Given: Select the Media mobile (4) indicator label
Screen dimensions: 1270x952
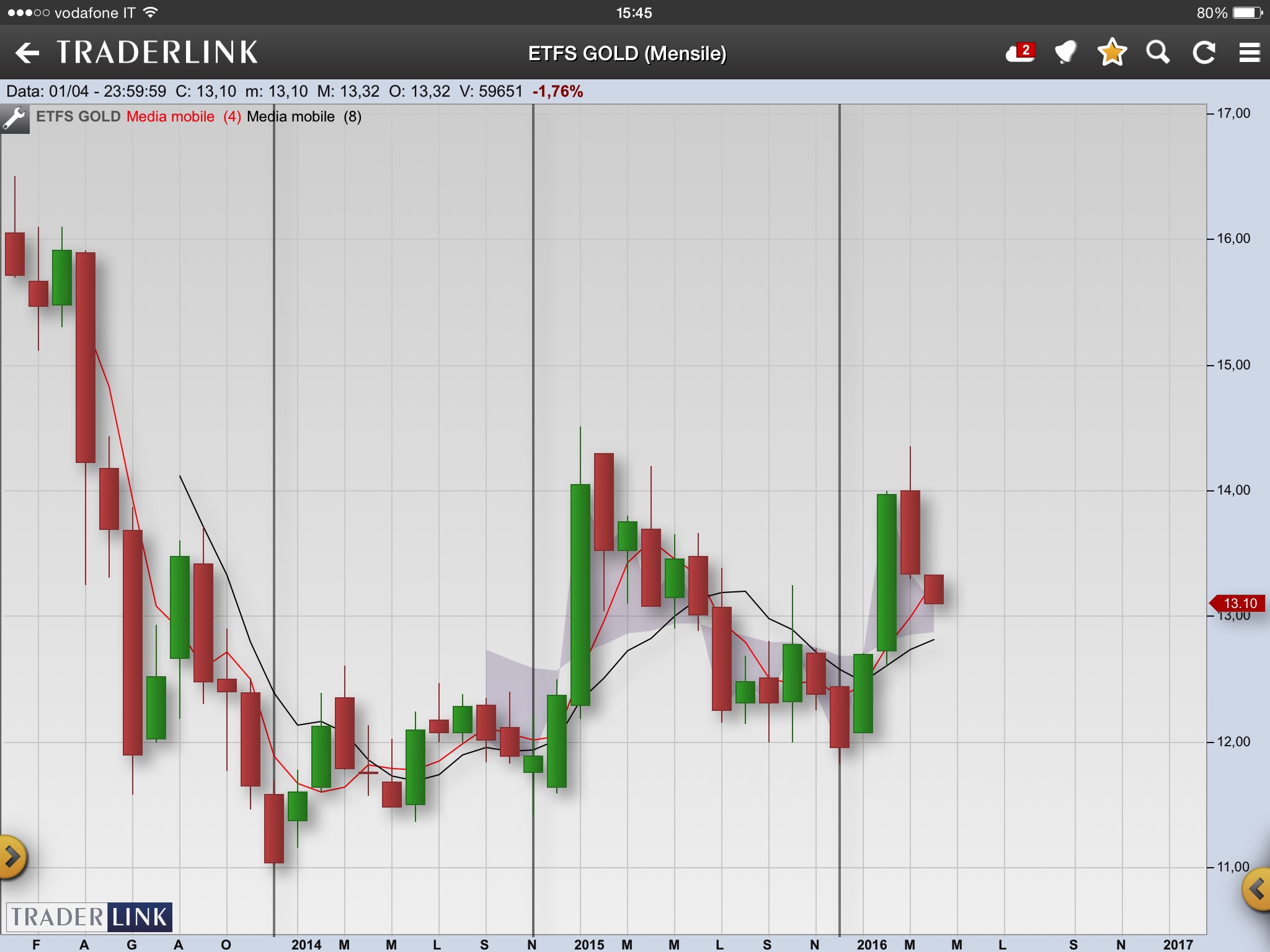Looking at the screenshot, I should pos(184,117).
